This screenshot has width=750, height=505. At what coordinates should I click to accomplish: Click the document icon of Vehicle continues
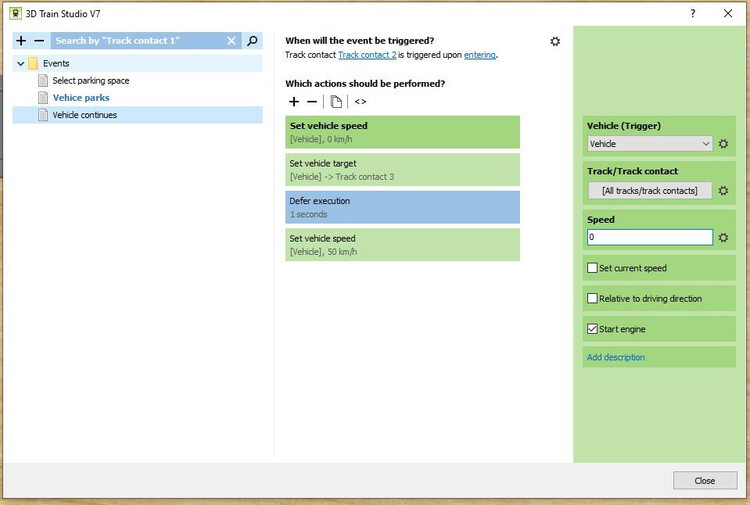[x=43, y=115]
